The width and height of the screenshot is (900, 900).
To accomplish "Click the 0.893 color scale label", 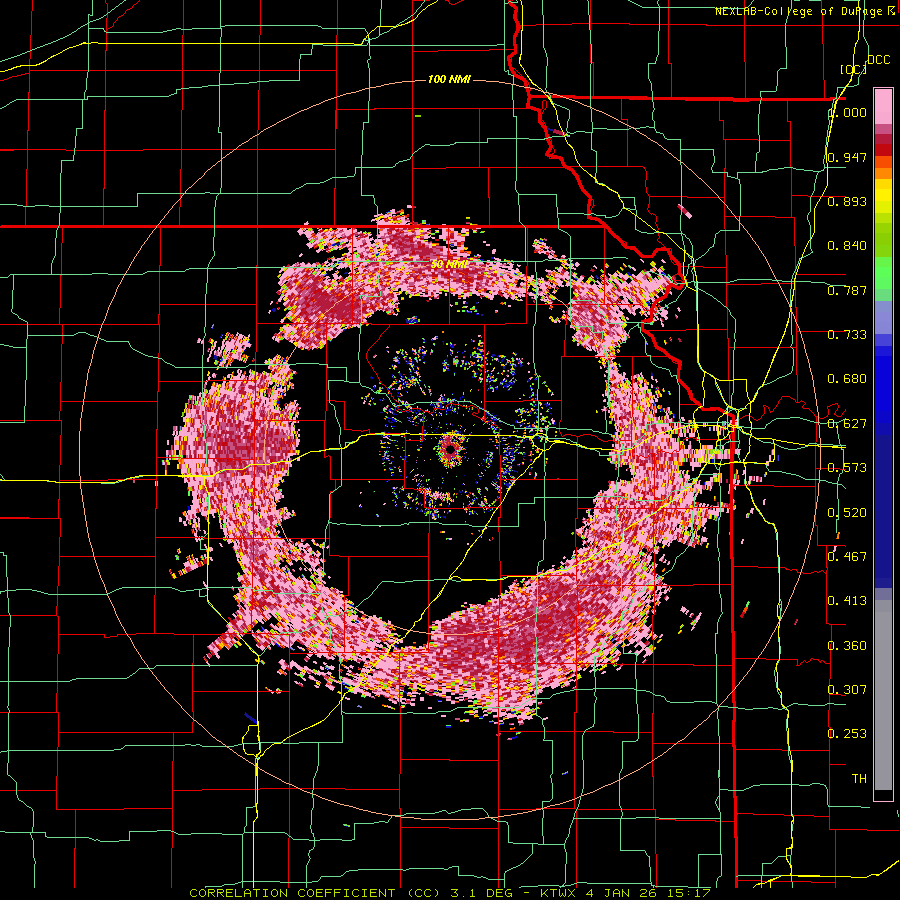I will 847,201.
